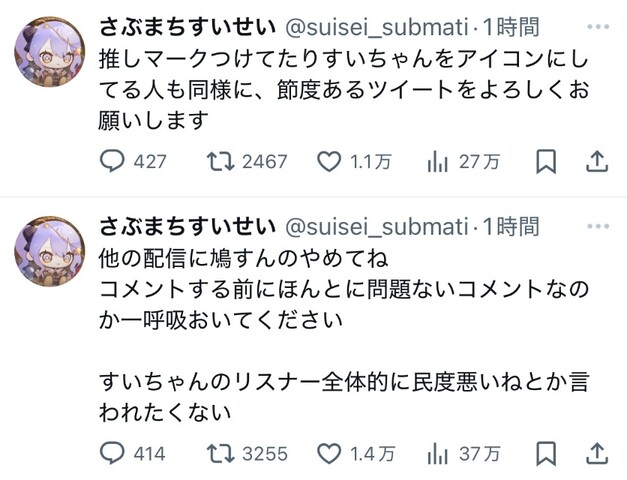627x480 pixels.
Task: Bookmark the second tweet
Action: [546, 454]
